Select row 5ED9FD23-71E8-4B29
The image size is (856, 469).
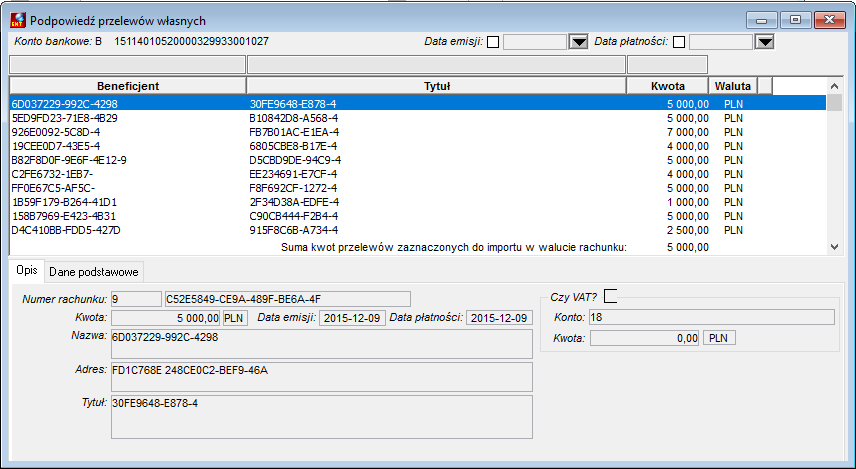click(x=418, y=118)
